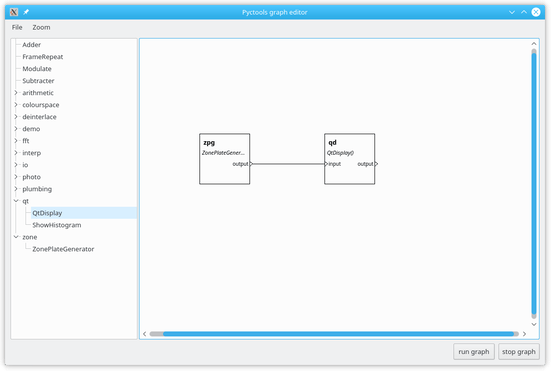
Task: Select ZonePlateGenerator in the tree
Action: point(63,249)
